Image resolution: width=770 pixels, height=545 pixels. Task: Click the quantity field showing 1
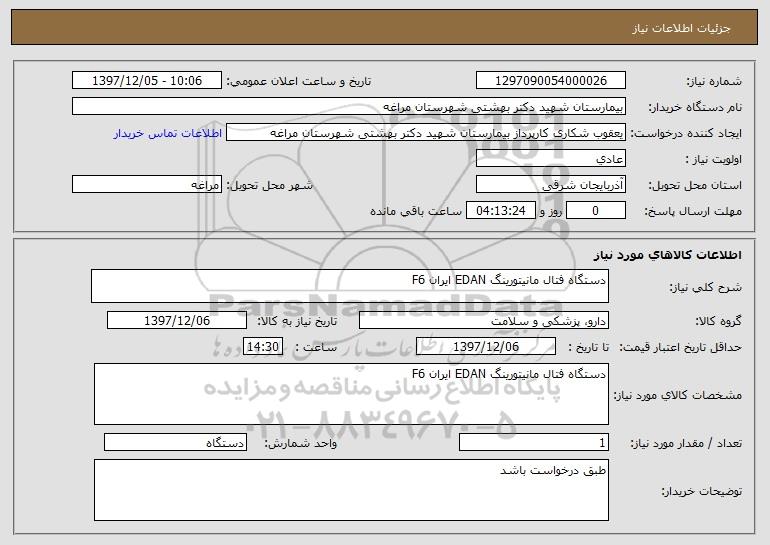coord(534,442)
